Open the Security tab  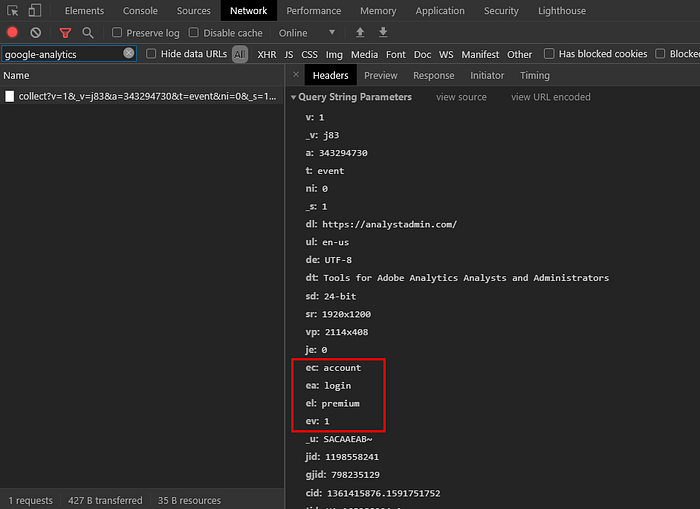(501, 11)
